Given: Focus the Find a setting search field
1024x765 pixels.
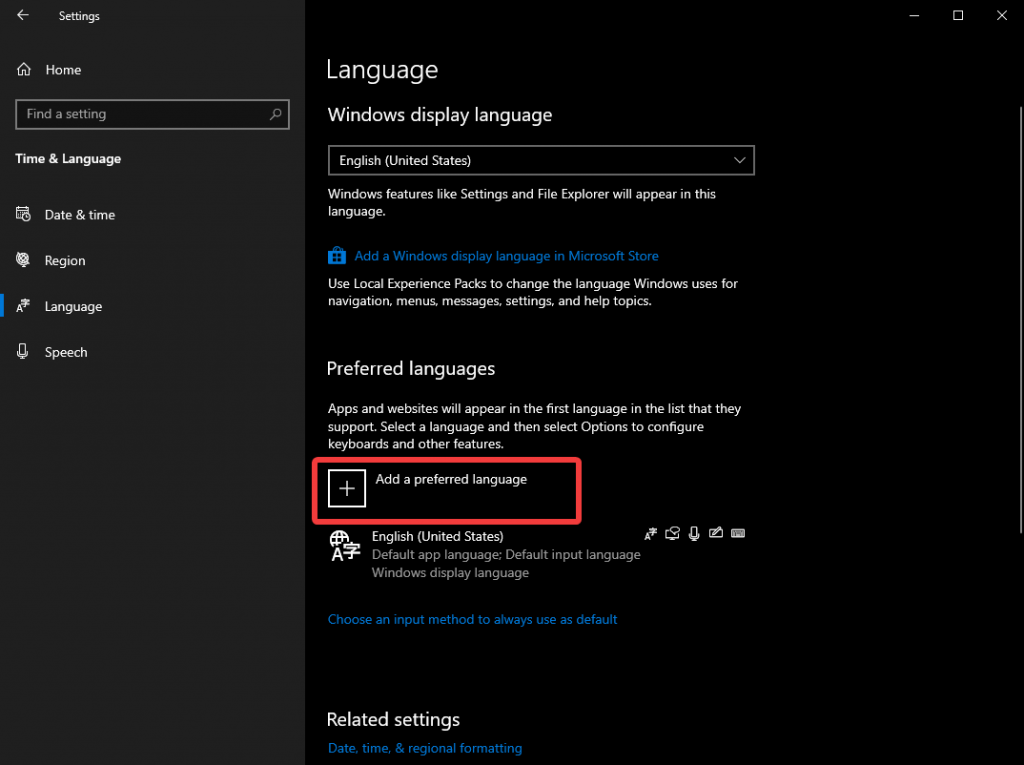Looking at the screenshot, I should tap(152, 114).
